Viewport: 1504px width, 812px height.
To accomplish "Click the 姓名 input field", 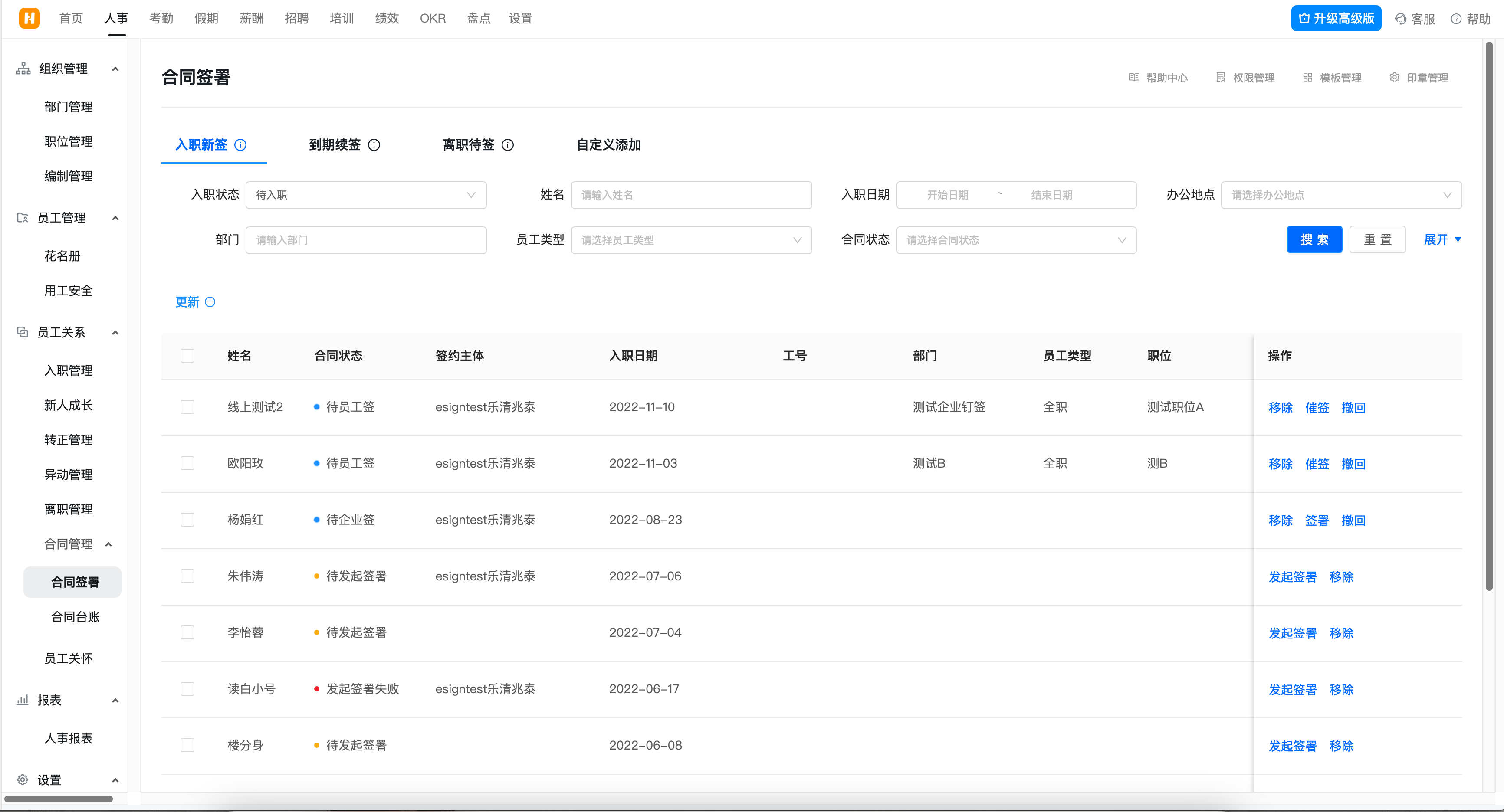I will point(691,195).
